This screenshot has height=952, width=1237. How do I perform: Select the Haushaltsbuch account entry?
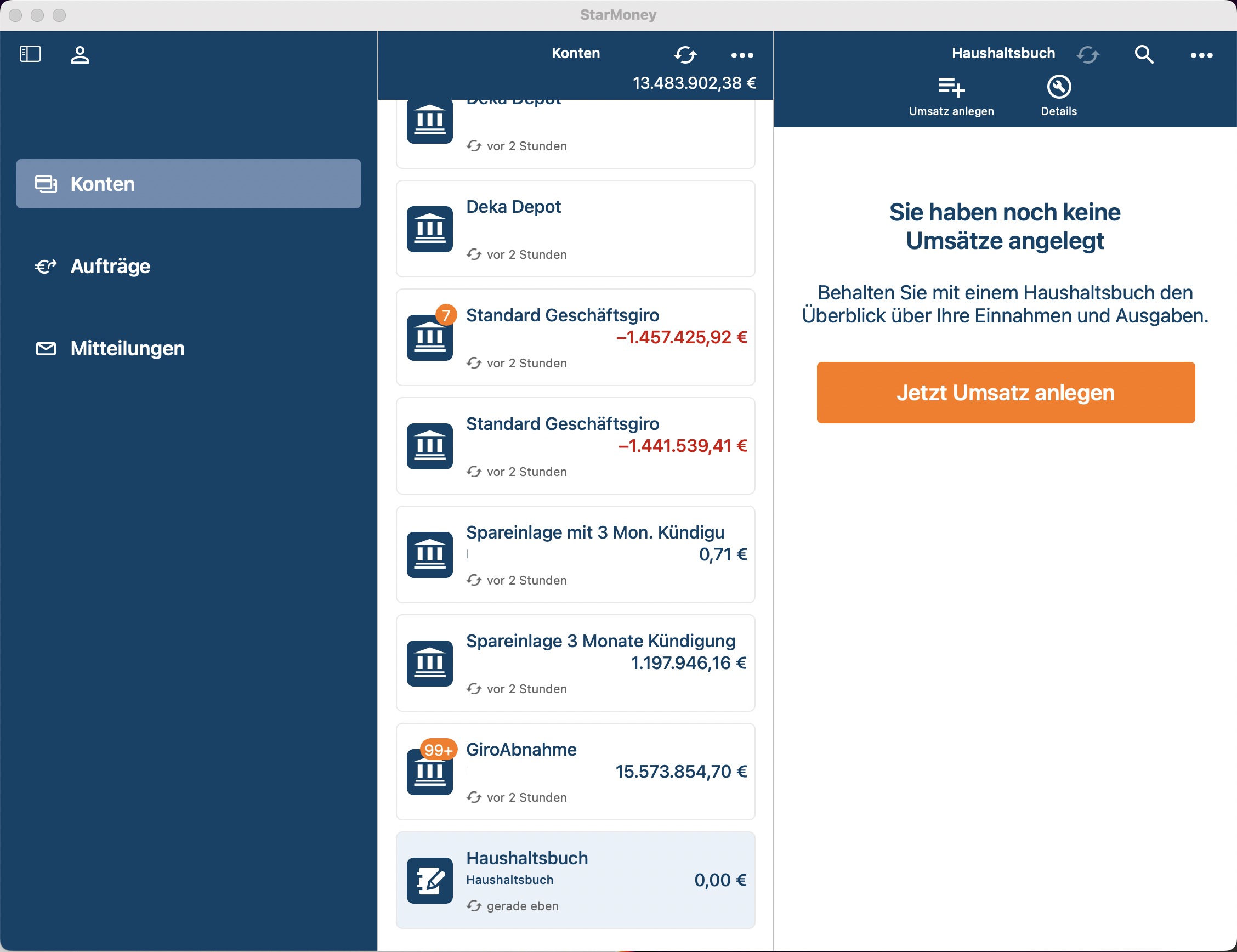point(575,880)
